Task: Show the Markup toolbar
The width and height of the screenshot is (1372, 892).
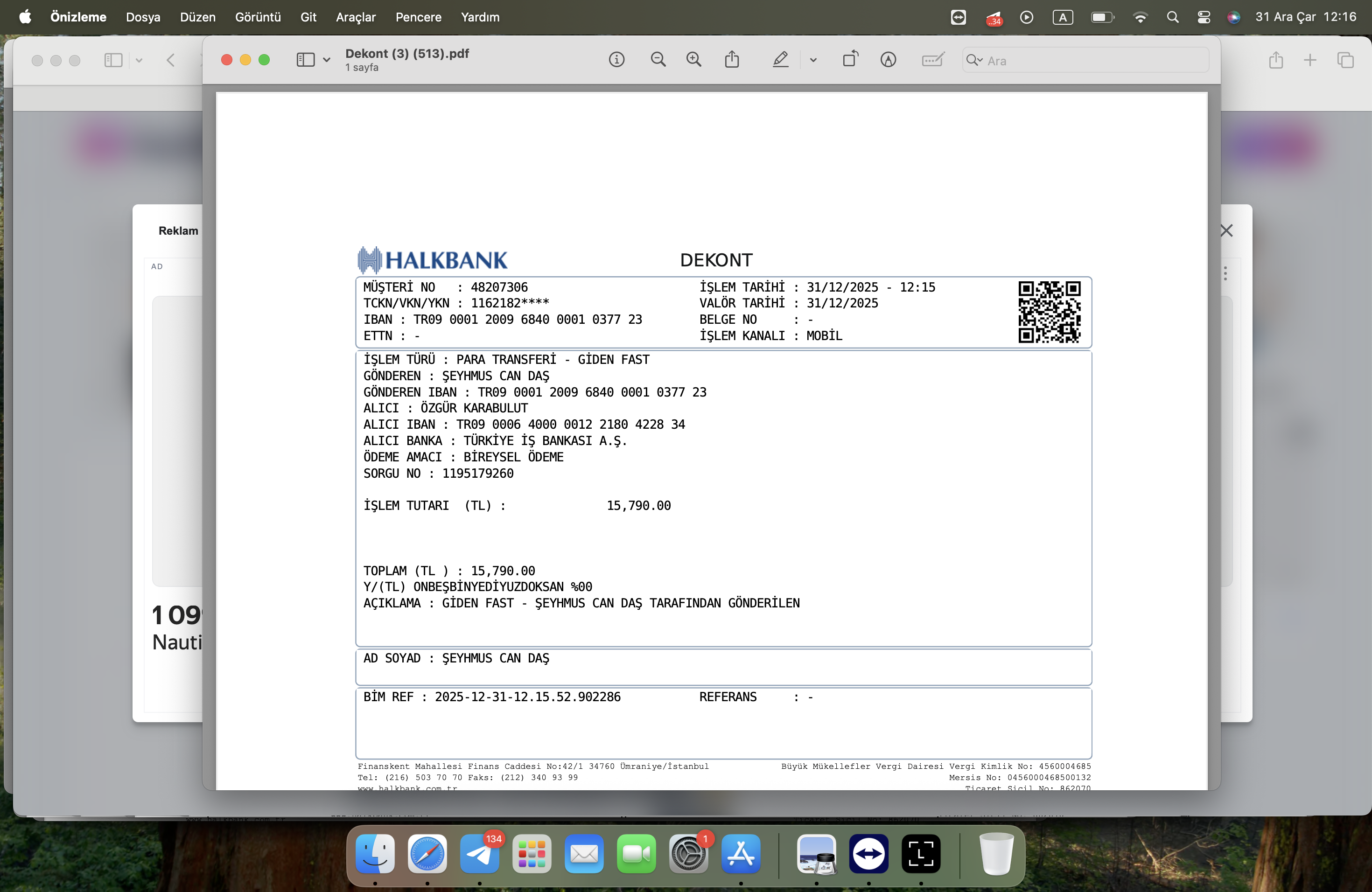Action: (889, 59)
